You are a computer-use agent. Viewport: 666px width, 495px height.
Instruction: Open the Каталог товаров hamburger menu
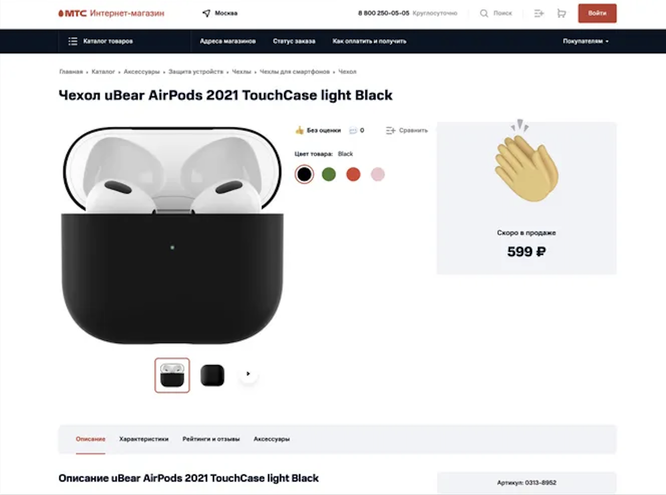coord(73,41)
